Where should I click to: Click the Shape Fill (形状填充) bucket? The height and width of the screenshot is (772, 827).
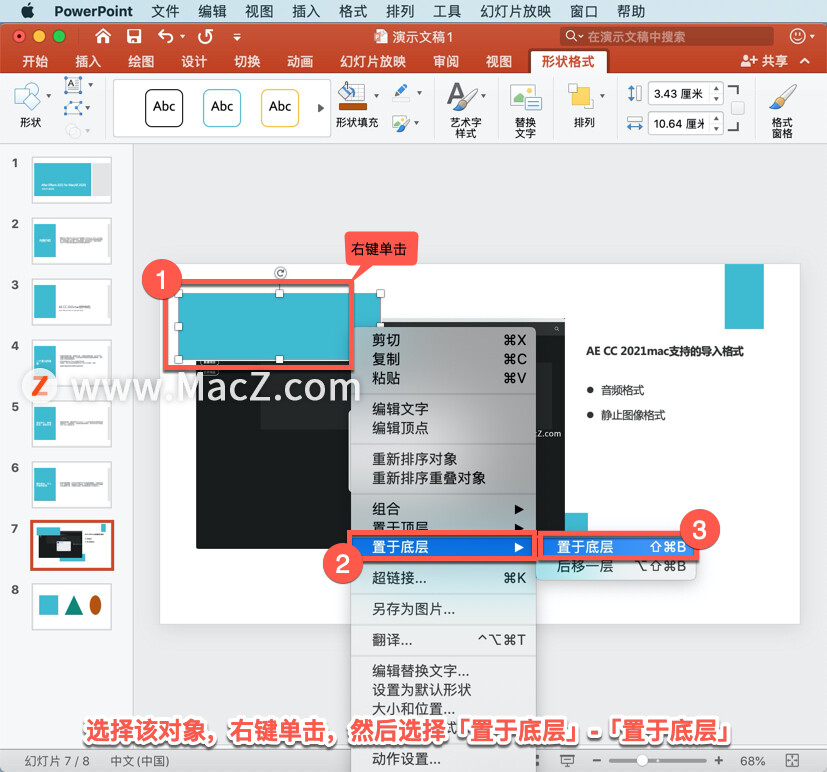(x=352, y=96)
